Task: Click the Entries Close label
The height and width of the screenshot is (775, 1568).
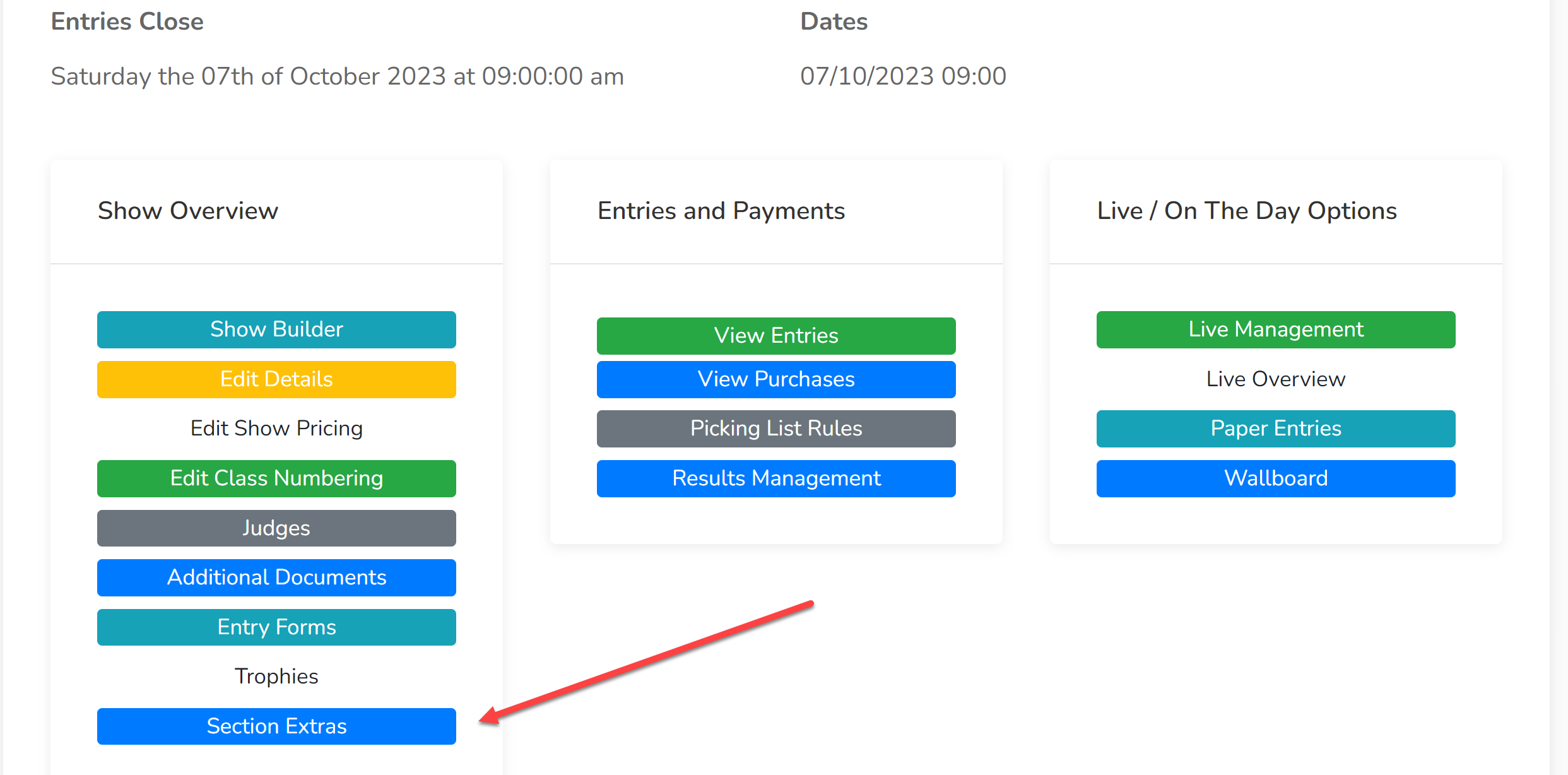Action: coord(127,21)
